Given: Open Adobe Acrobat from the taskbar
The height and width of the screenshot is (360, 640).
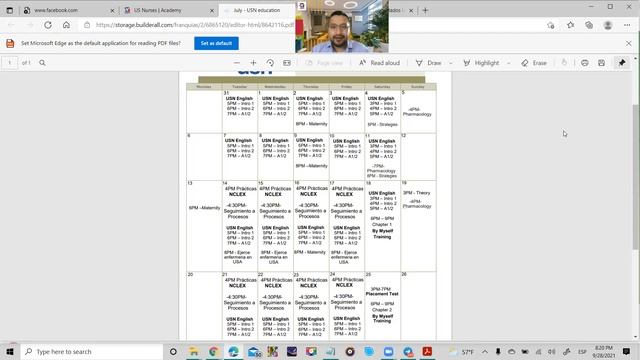Looking at the screenshot, I should (427, 351).
